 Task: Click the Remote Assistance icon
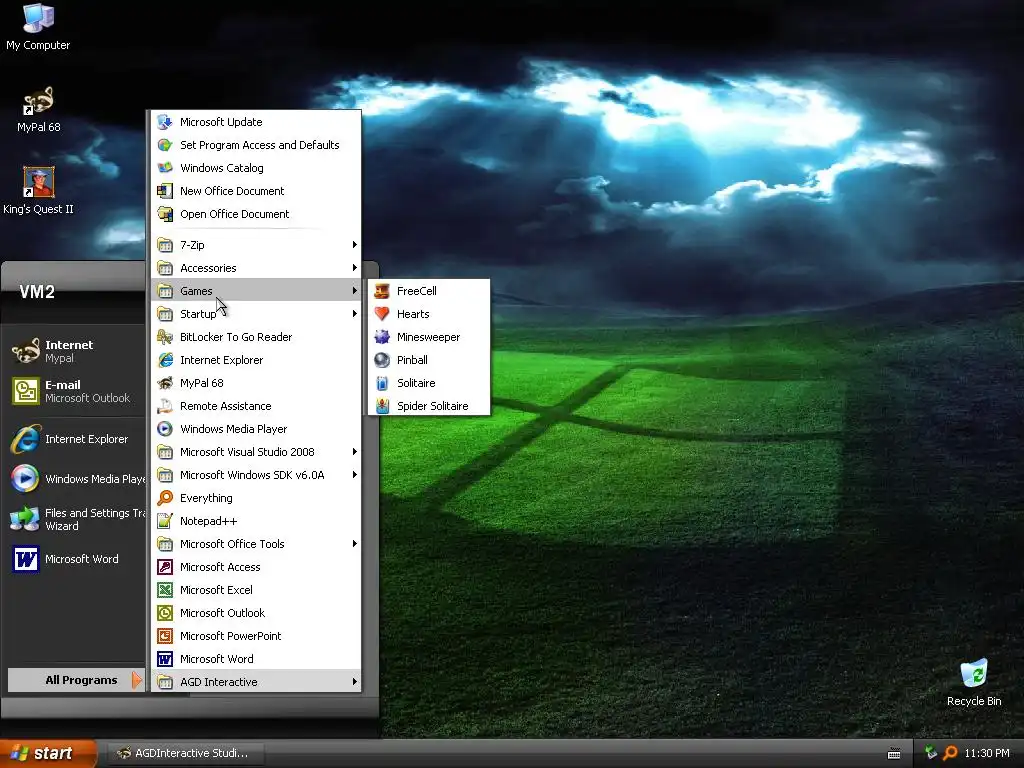165,406
